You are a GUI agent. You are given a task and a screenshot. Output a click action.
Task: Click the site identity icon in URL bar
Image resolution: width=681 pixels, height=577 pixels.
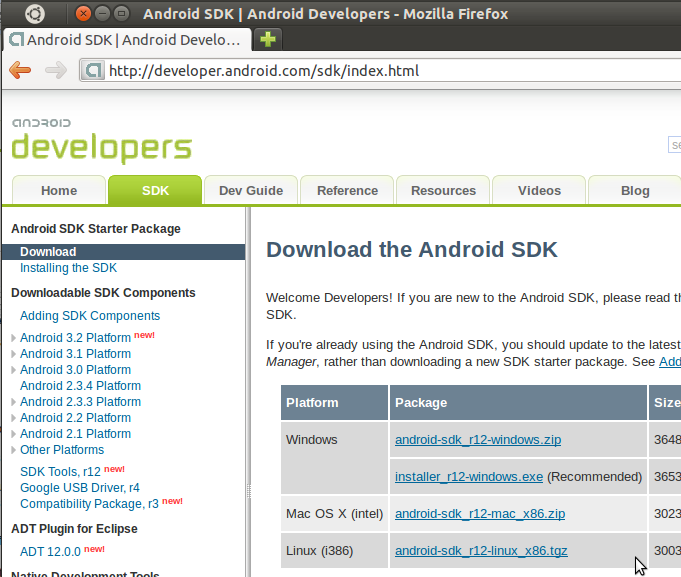coord(93,70)
